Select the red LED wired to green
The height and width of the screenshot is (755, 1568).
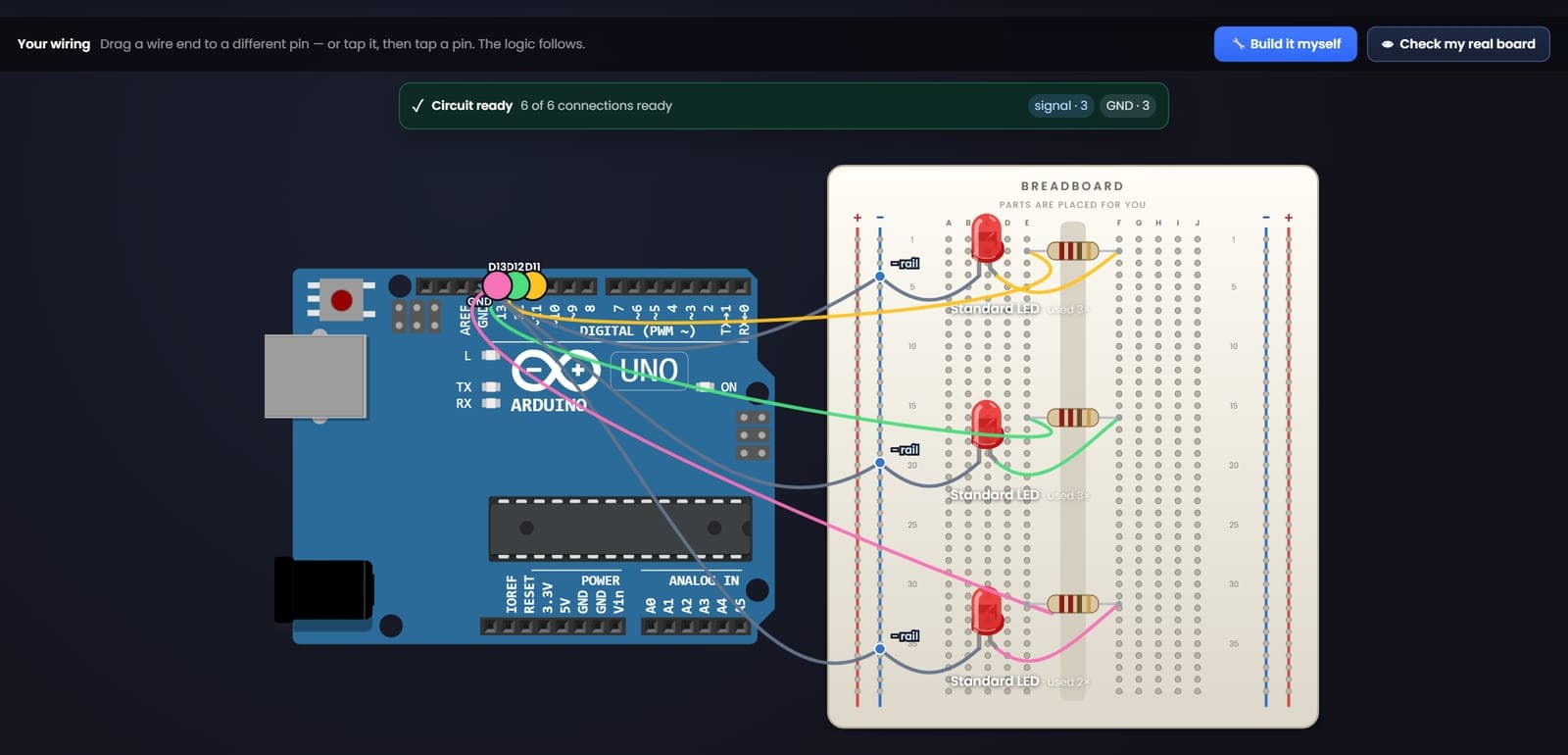pos(987,425)
